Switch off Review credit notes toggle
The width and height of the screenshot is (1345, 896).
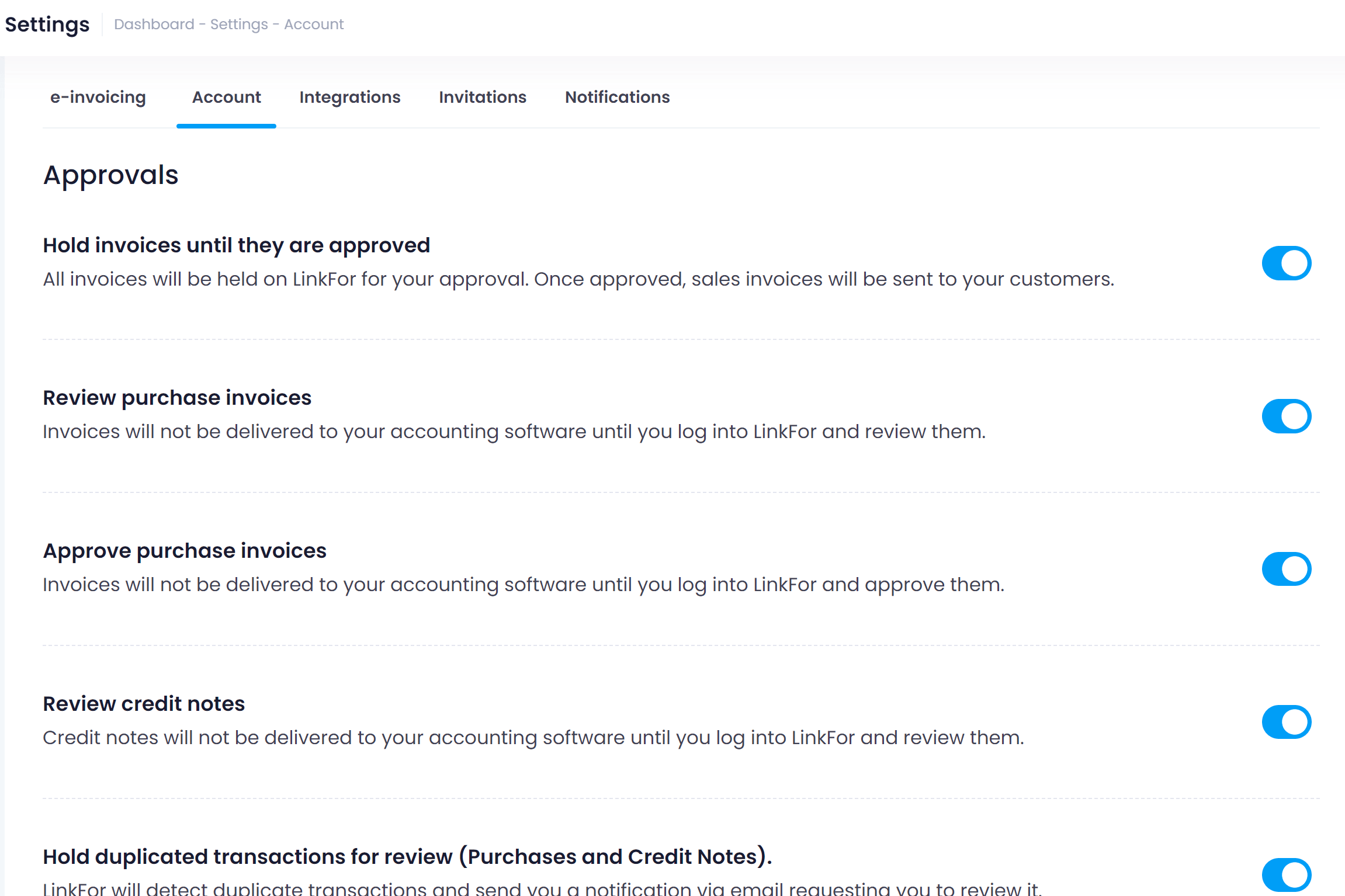point(1286,723)
